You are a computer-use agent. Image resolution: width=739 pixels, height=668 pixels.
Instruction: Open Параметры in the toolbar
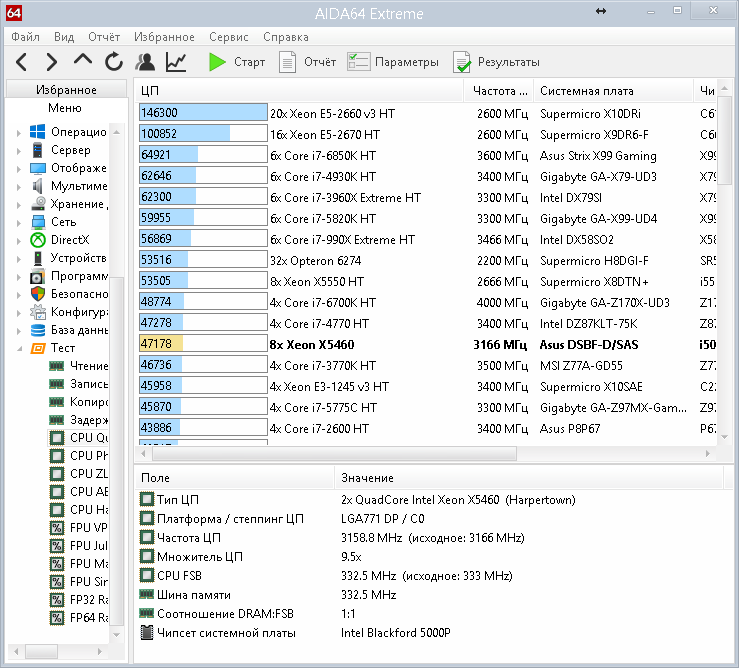[x=393, y=62]
